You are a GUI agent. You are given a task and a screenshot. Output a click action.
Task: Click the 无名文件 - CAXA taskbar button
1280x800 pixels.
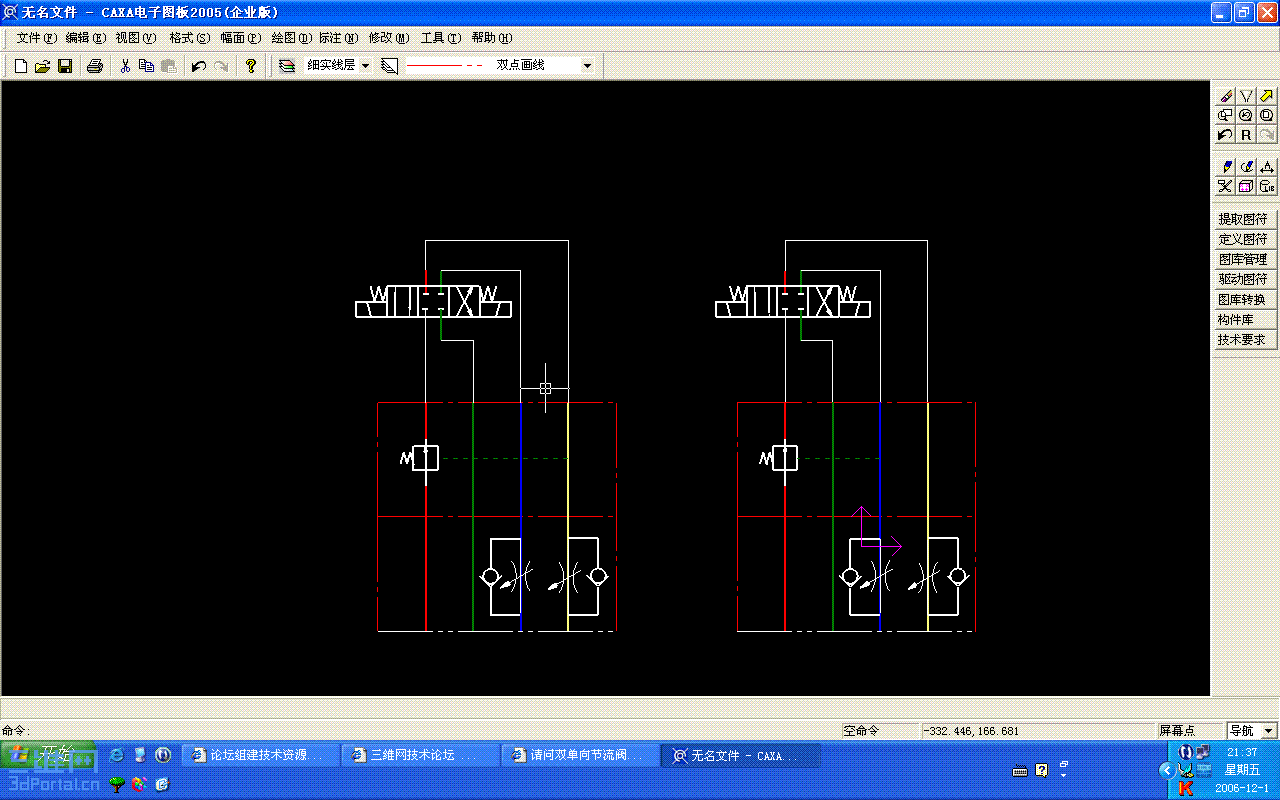pyautogui.click(x=740, y=755)
